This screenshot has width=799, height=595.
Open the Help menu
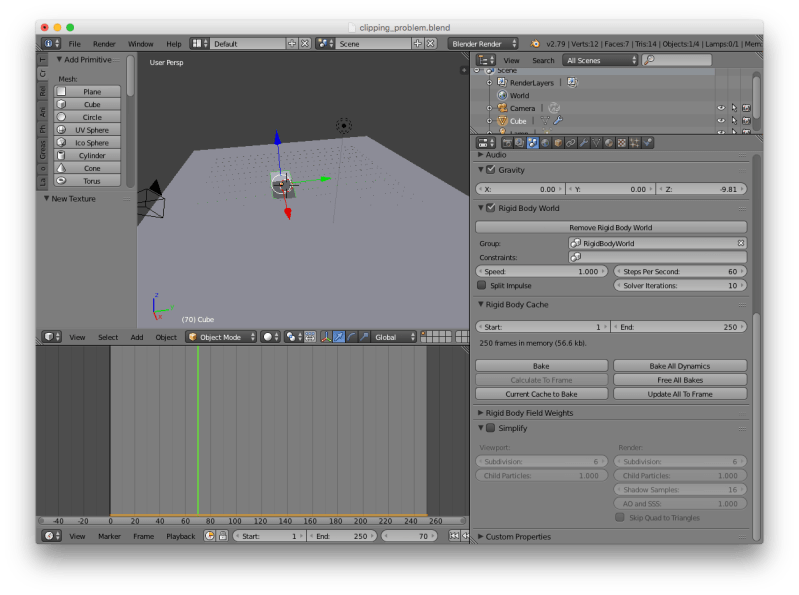pyautogui.click(x=174, y=44)
